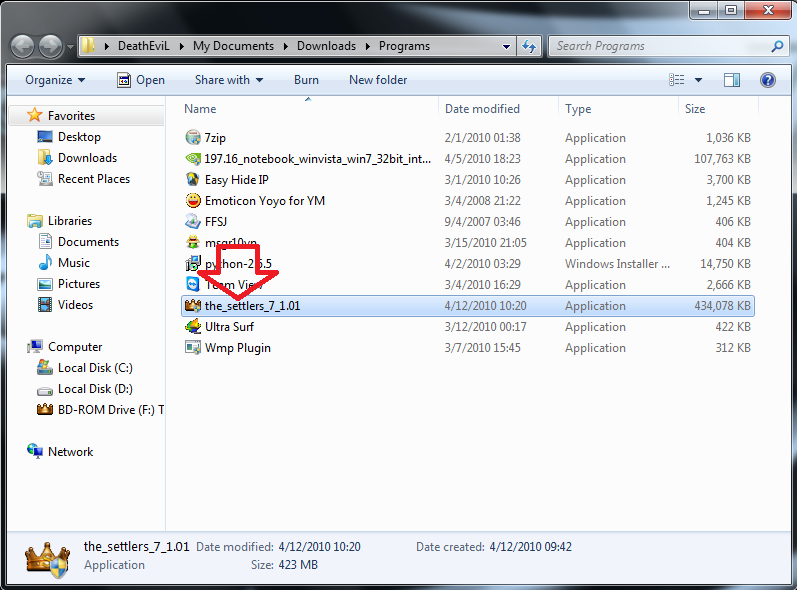Click the Wmp Plugin file icon

click(193, 348)
